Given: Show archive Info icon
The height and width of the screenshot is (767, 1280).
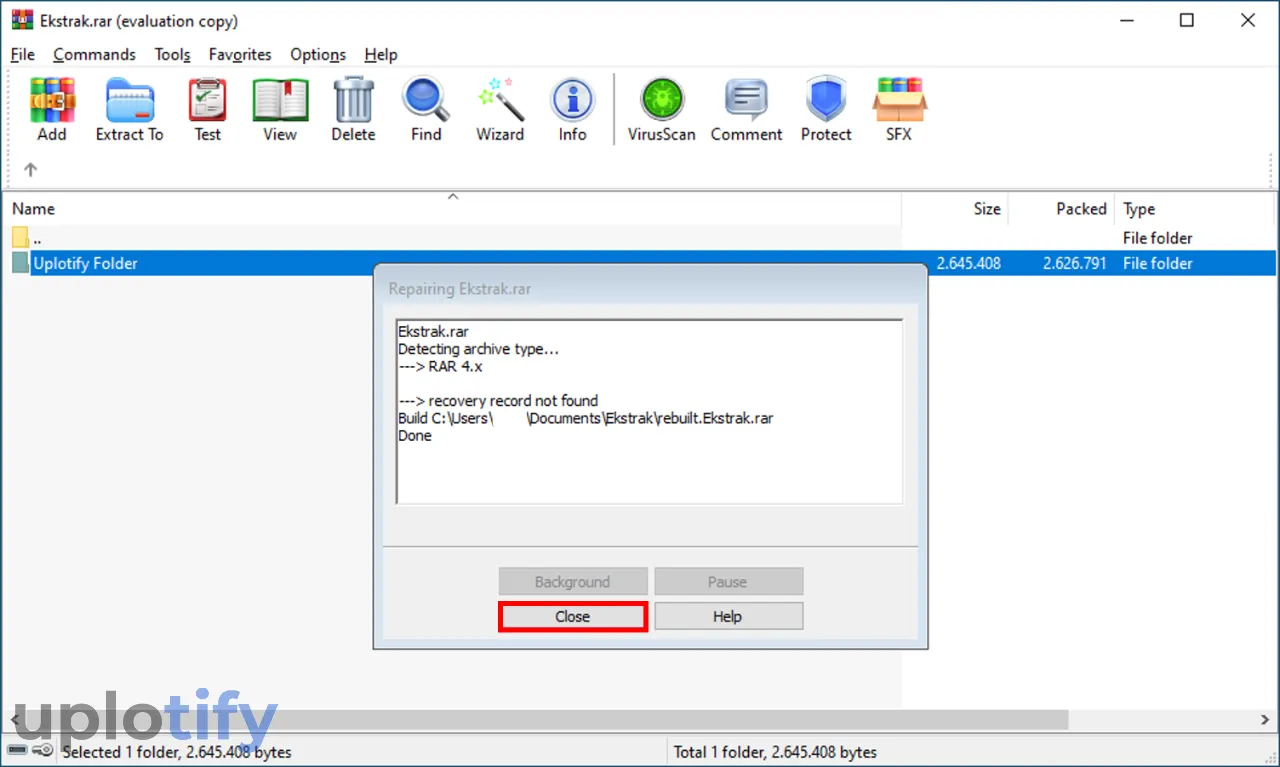Looking at the screenshot, I should 572,100.
